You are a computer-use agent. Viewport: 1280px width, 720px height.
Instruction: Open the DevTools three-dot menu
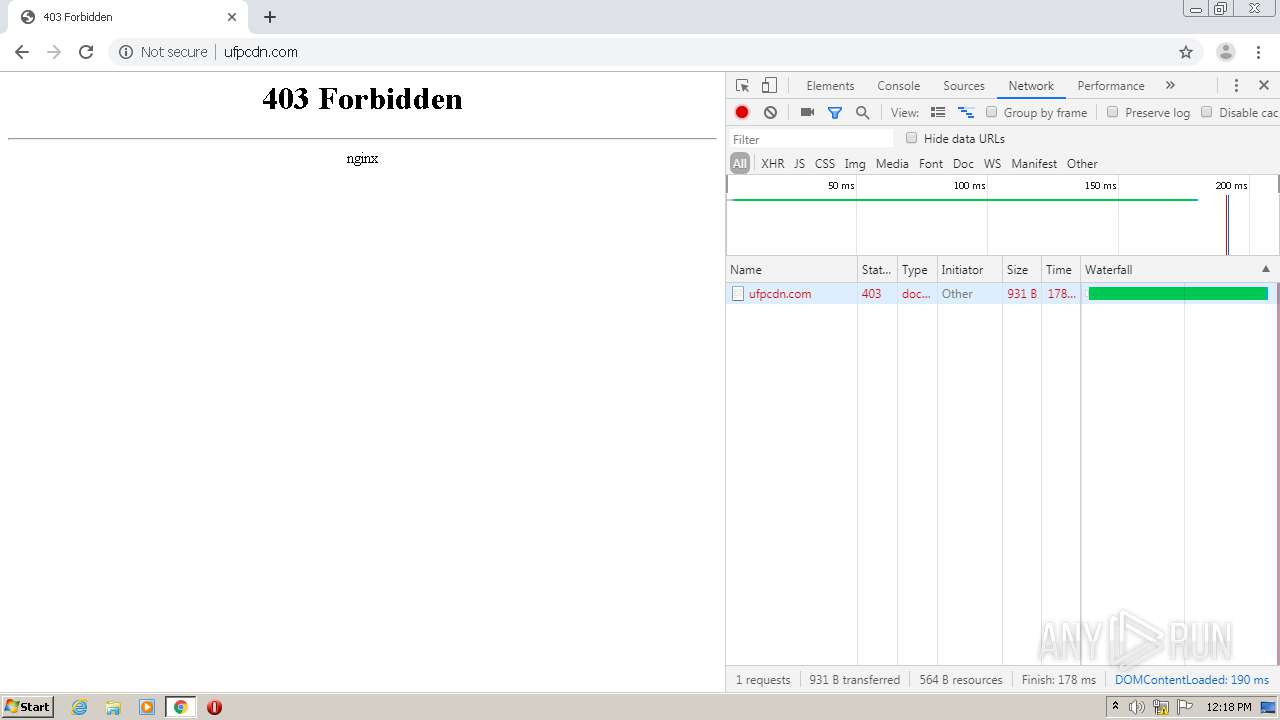(1236, 86)
